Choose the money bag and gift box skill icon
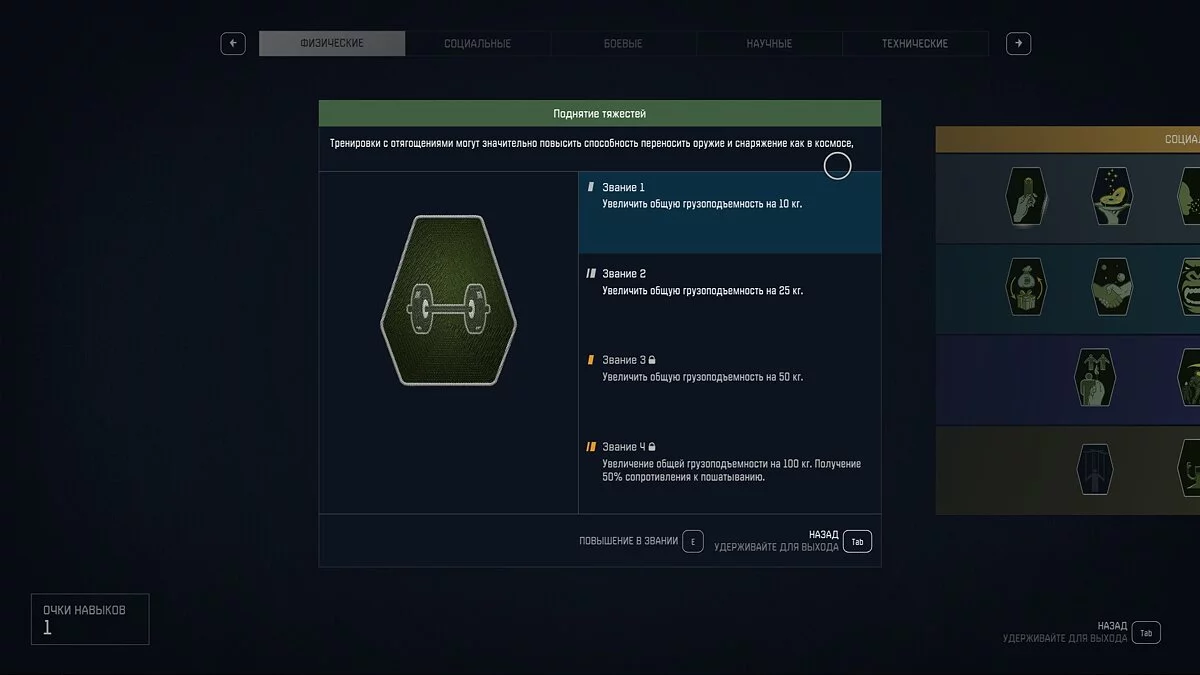Viewport: 1200px width, 675px height. [1027, 287]
